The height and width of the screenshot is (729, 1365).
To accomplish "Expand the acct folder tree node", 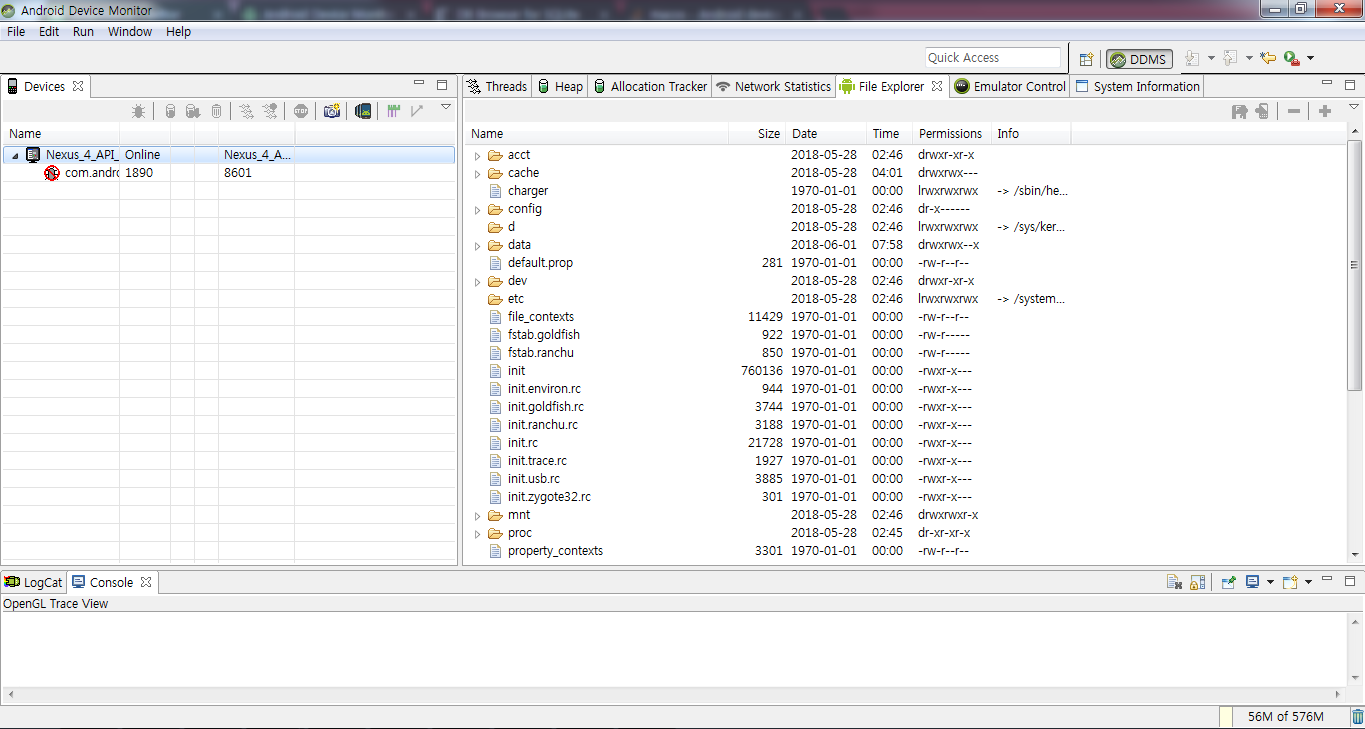I will 478,156.
